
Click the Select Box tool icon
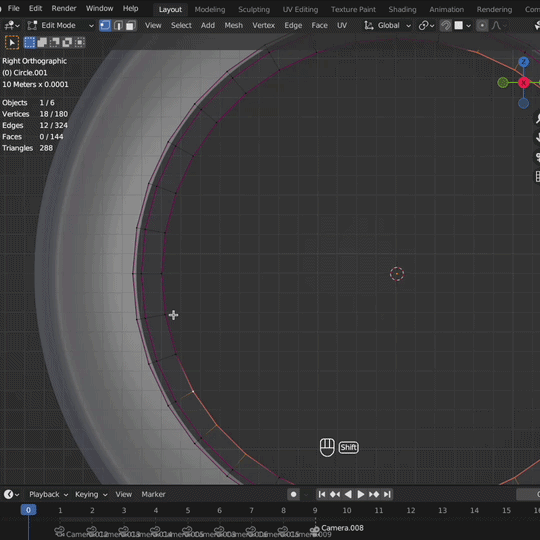coord(12,43)
